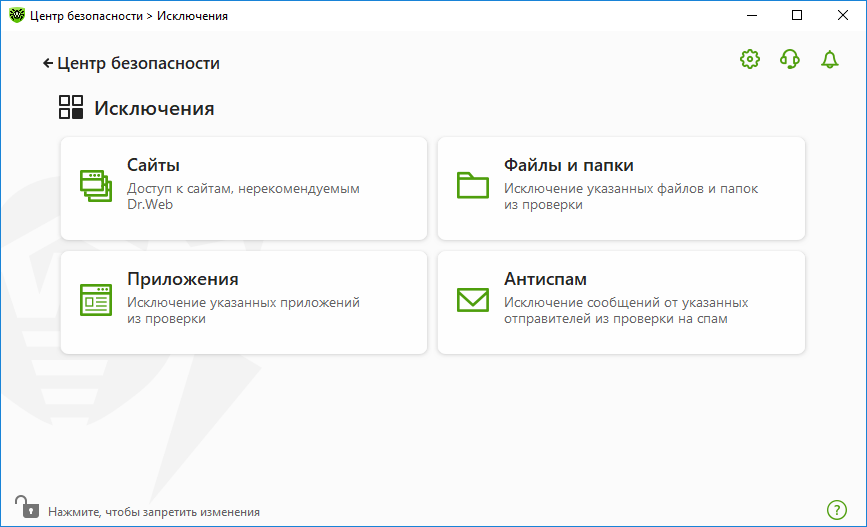Click 'Исключение указанных файлов и папок' description
Viewport: 867px width, 527px height.
631,196
